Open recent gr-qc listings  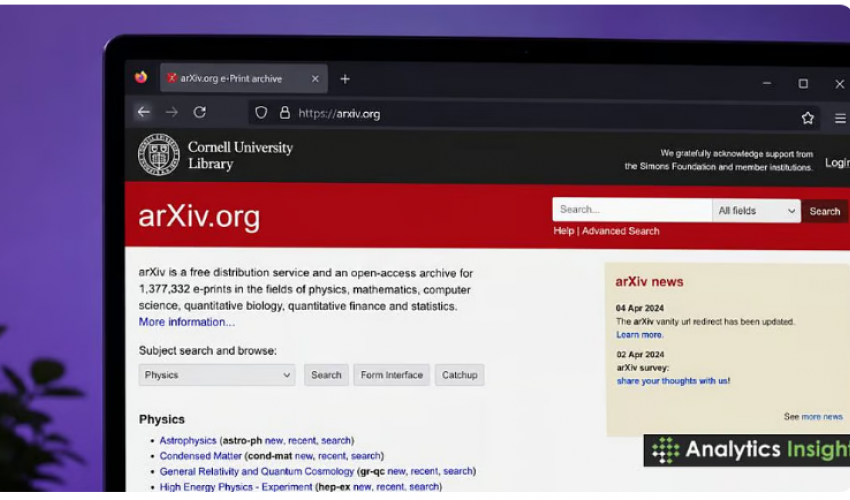click(424, 471)
